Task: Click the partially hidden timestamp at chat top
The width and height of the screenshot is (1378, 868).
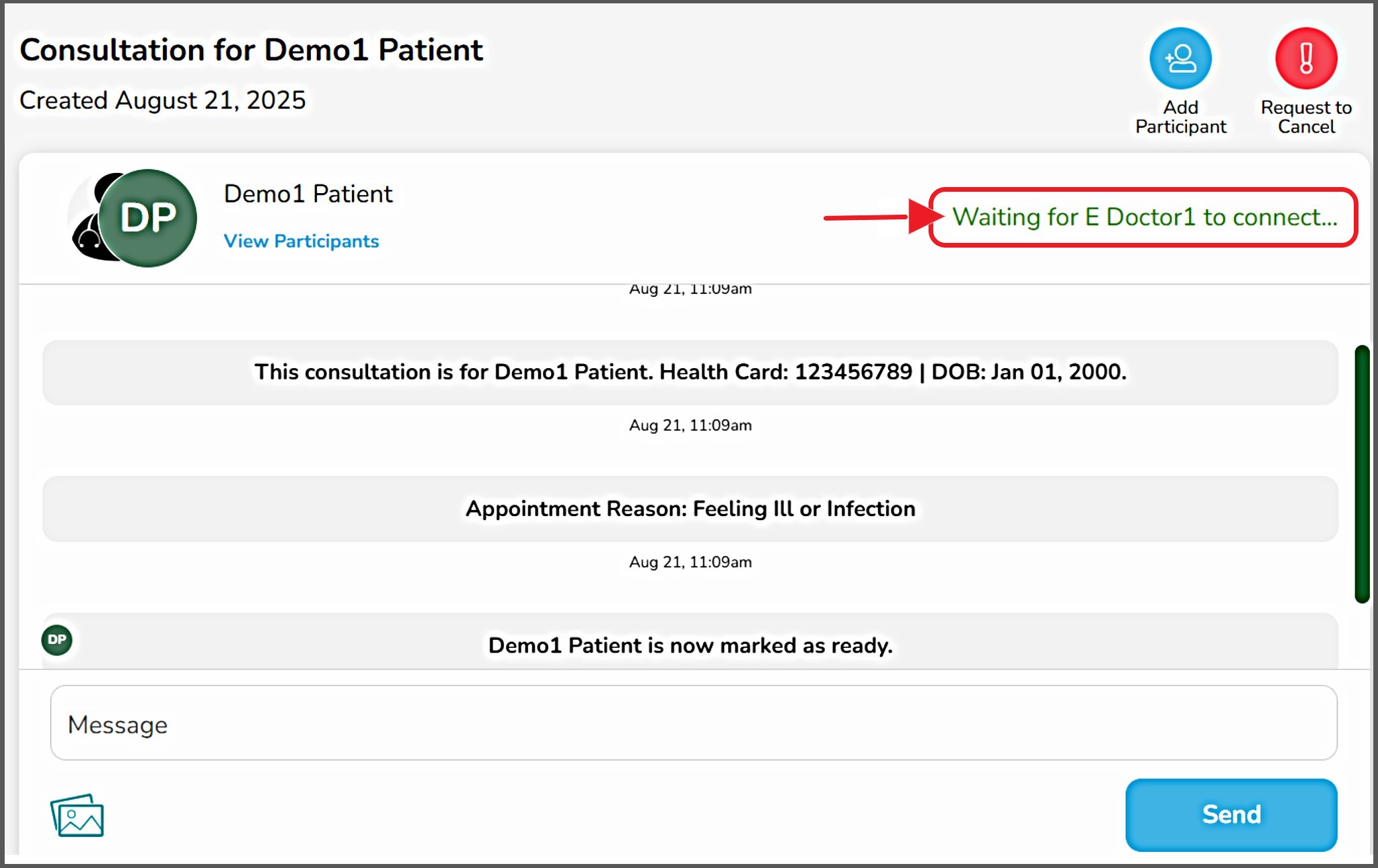Action: tap(690, 290)
